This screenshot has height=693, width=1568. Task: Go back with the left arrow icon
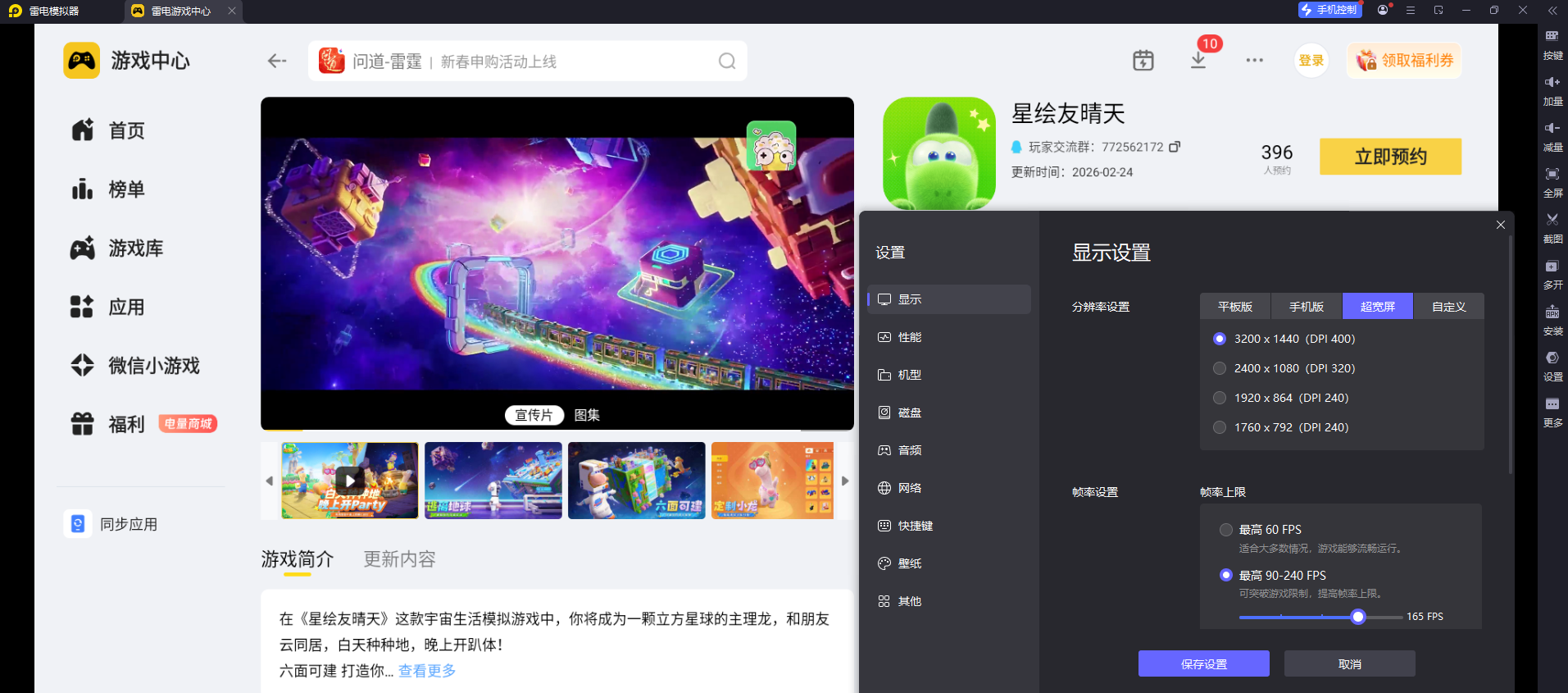pos(277,61)
